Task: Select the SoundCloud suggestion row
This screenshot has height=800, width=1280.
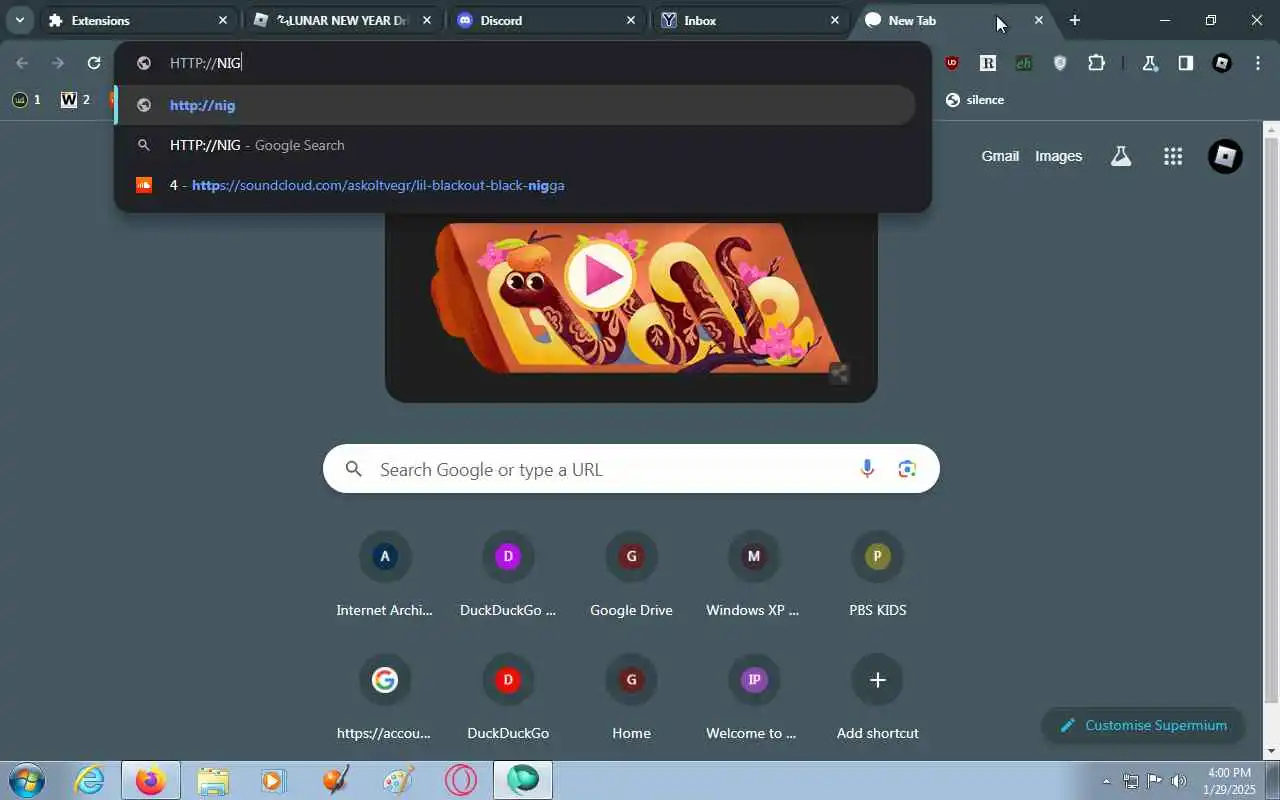Action: click(x=516, y=185)
